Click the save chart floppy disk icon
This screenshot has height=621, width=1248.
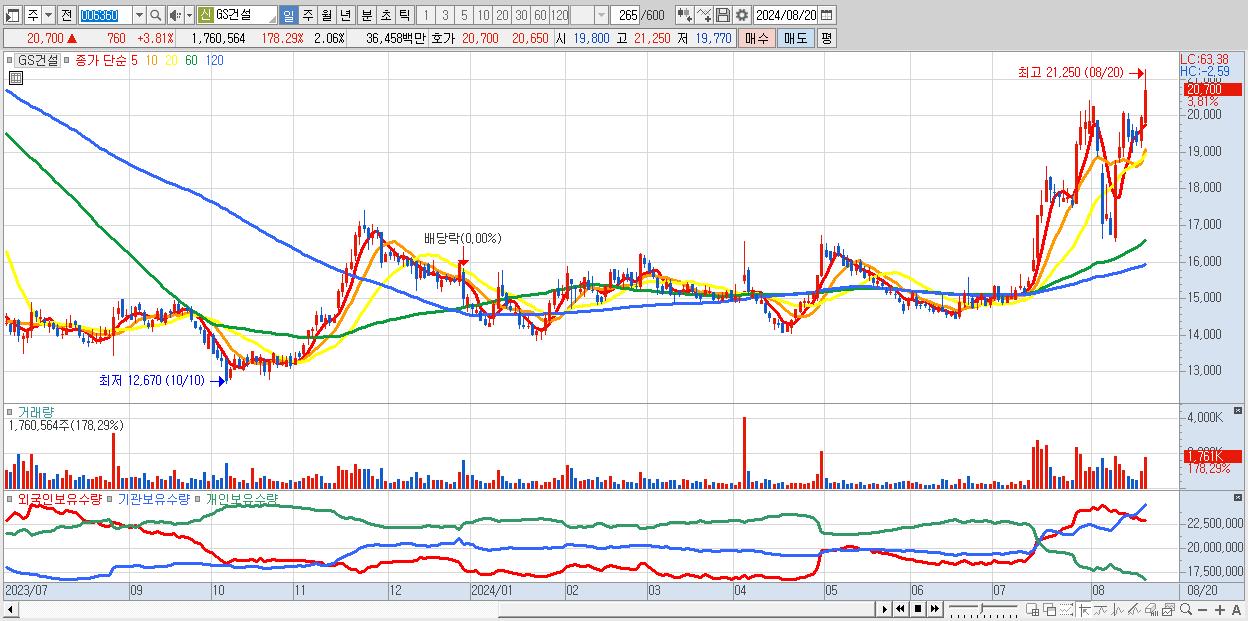click(722, 15)
